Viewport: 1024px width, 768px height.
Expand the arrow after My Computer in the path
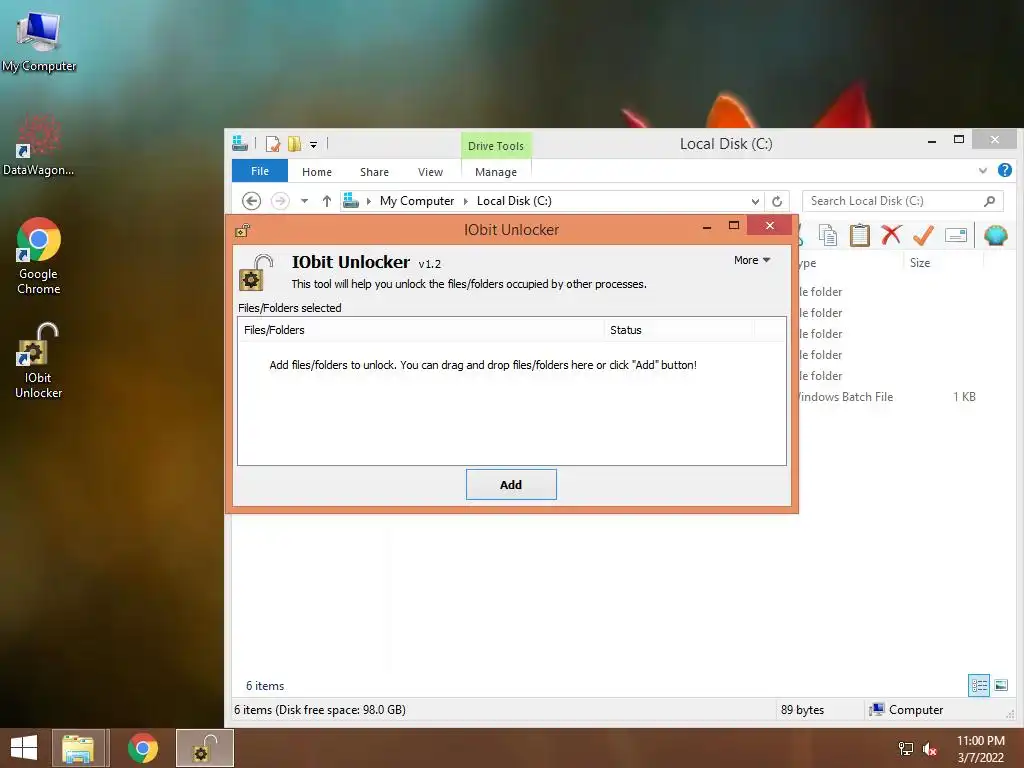tap(466, 201)
